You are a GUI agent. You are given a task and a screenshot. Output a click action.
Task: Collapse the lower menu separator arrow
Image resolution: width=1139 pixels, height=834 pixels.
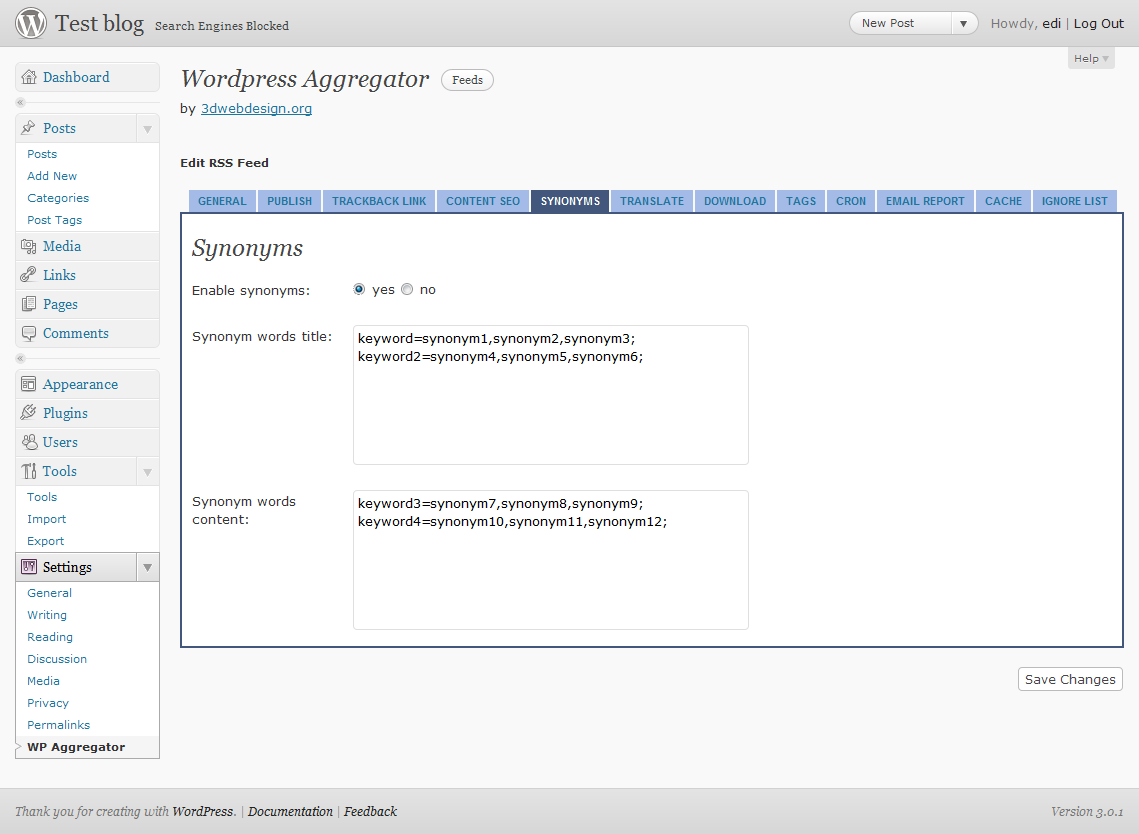[20, 358]
